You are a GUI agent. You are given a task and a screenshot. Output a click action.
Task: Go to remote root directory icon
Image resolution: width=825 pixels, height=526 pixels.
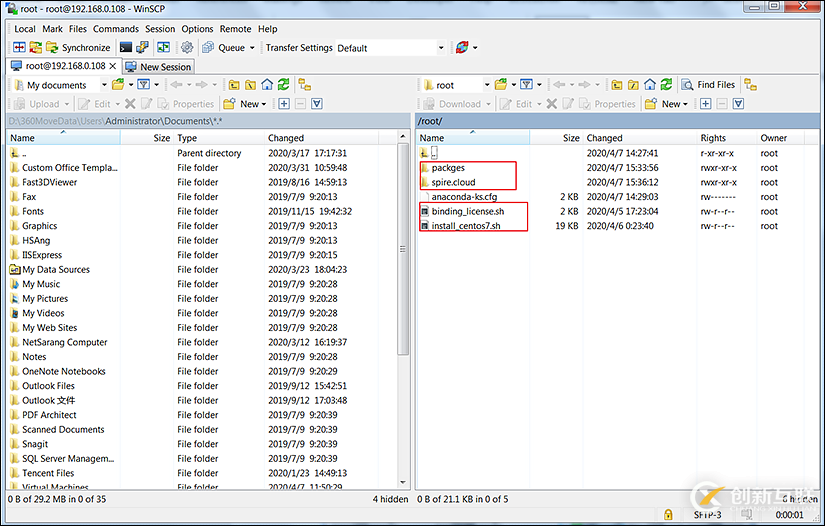click(633, 85)
